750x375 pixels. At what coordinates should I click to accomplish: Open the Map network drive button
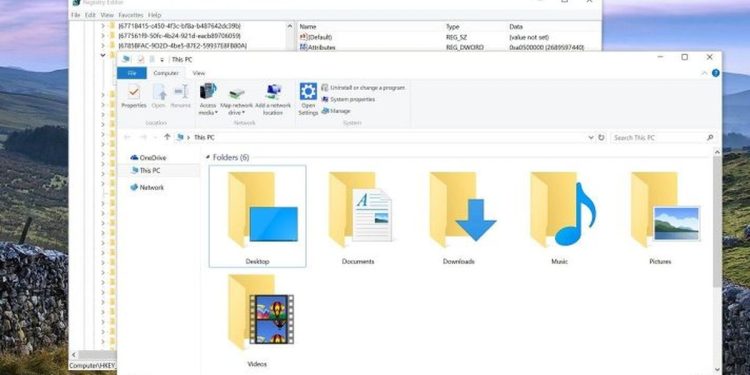tap(236, 99)
